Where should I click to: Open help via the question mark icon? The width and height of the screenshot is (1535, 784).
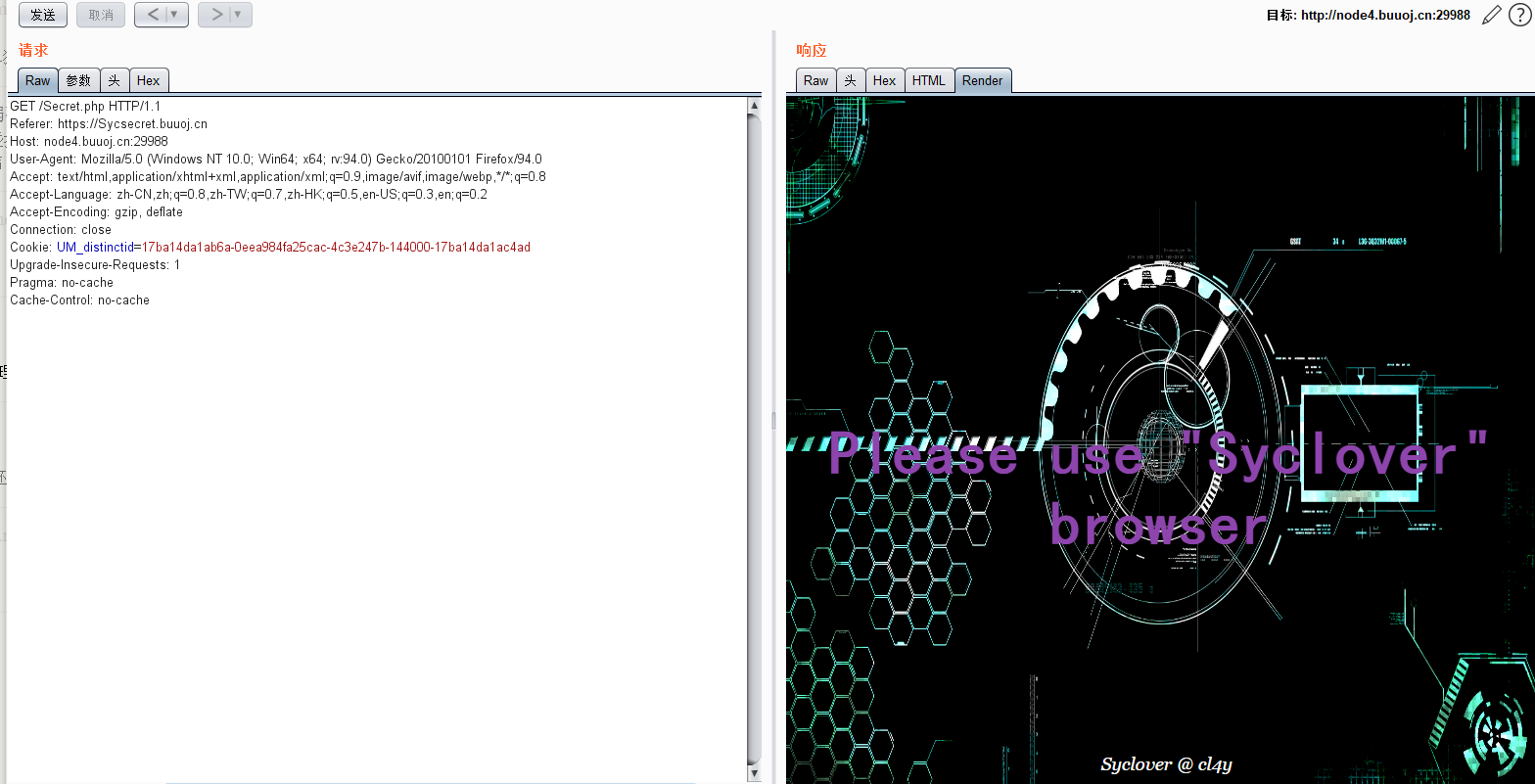tap(1519, 15)
